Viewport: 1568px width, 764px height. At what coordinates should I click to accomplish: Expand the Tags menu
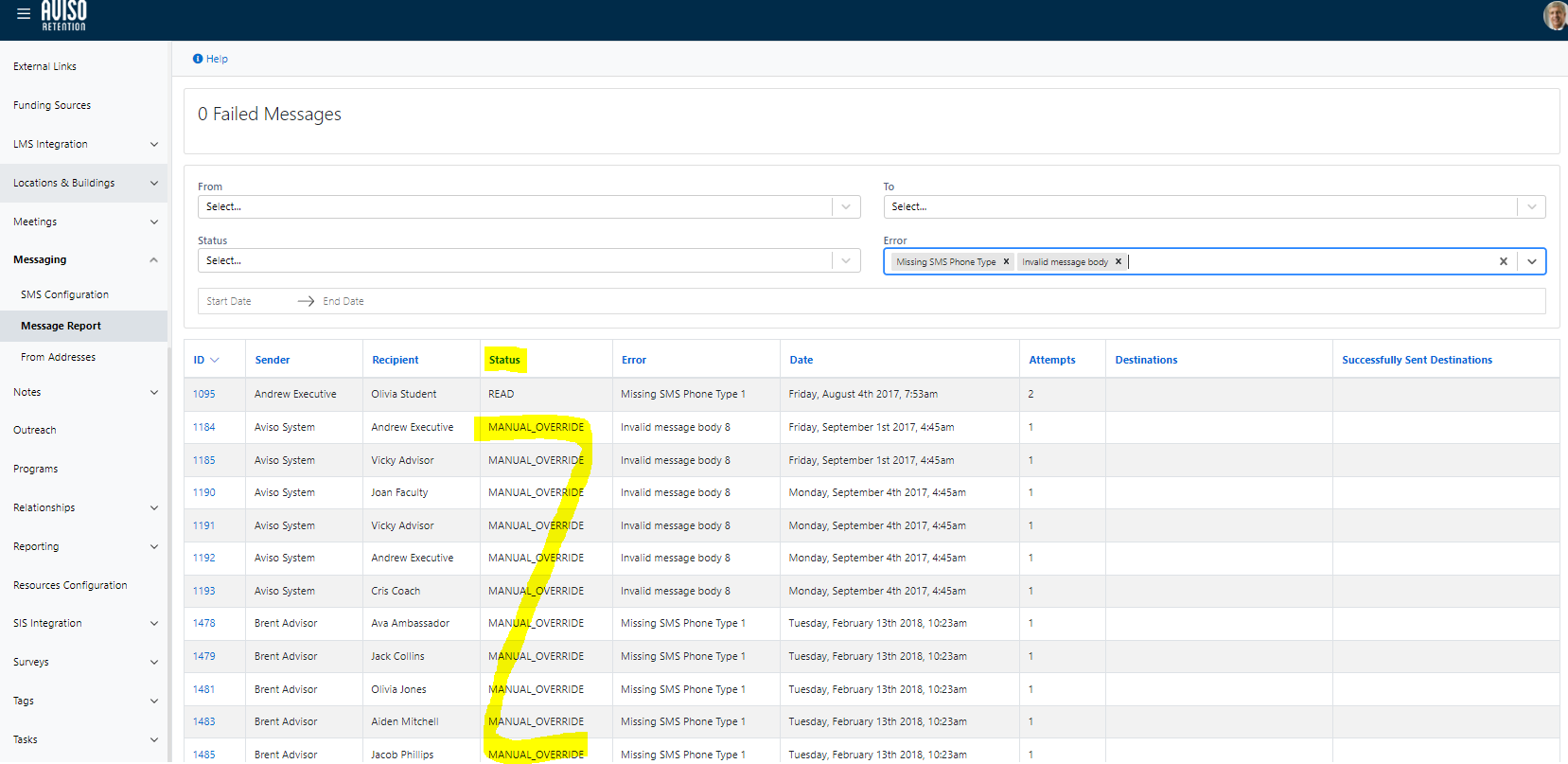84,701
